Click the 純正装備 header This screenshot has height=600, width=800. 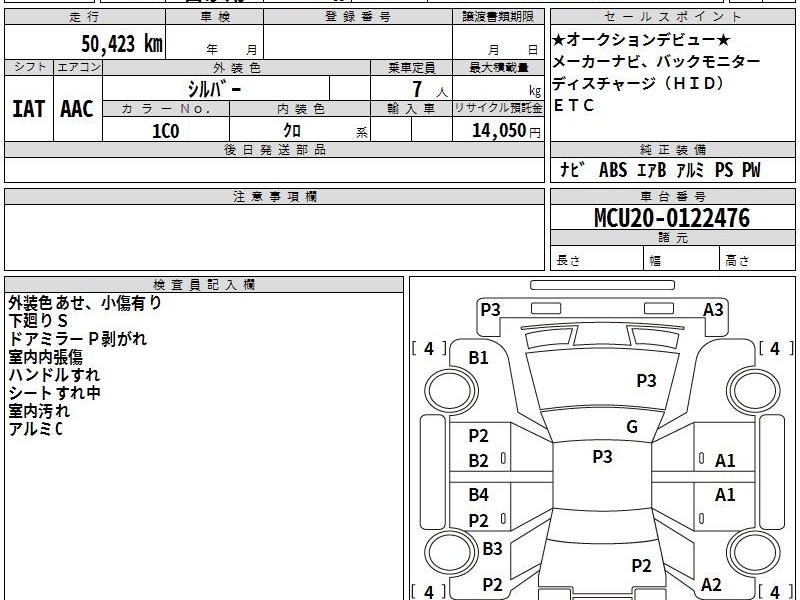tap(672, 149)
